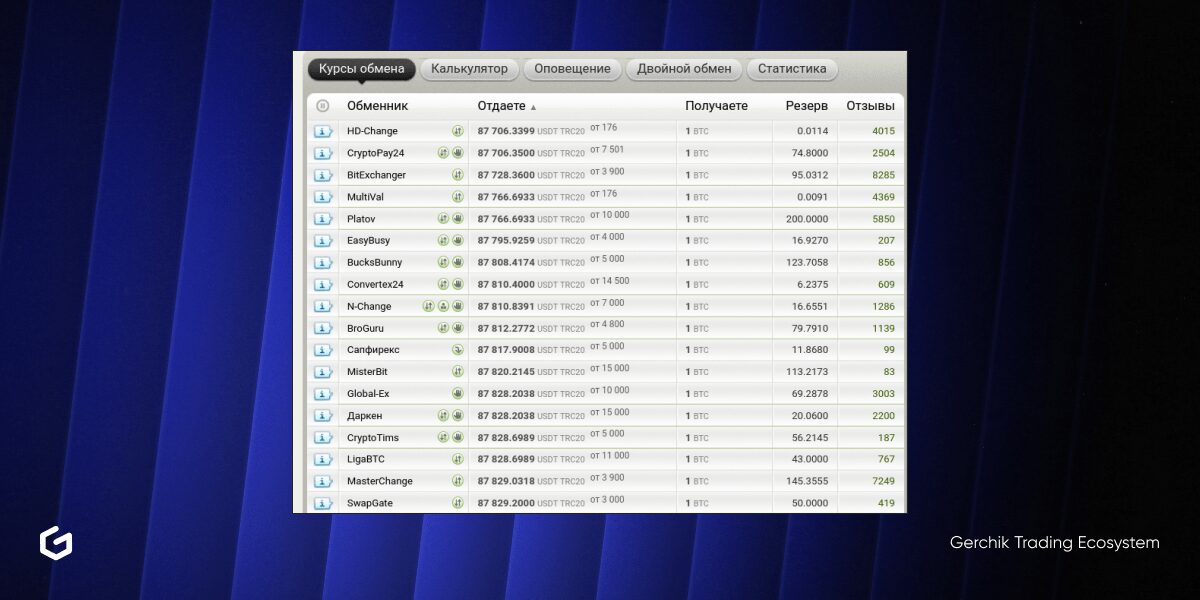Toggle the pause auto-refresh button in header
The height and width of the screenshot is (600, 1200).
(322, 106)
